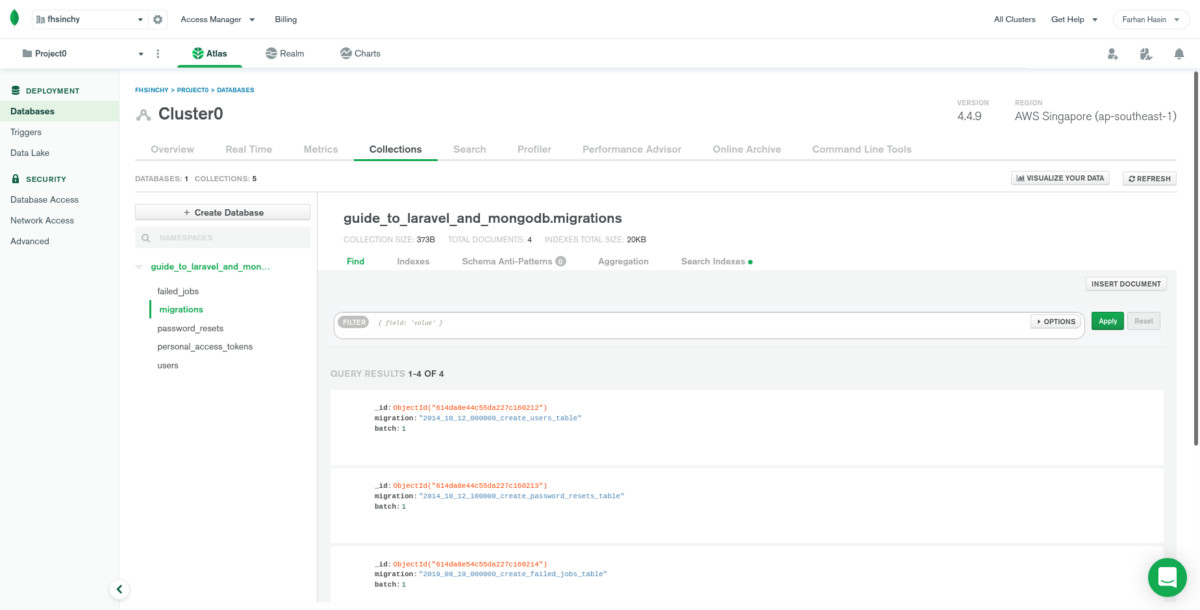Screen dimensions: 1200x610
Task: Click the Visualize Your Data button
Action: click(1061, 178)
